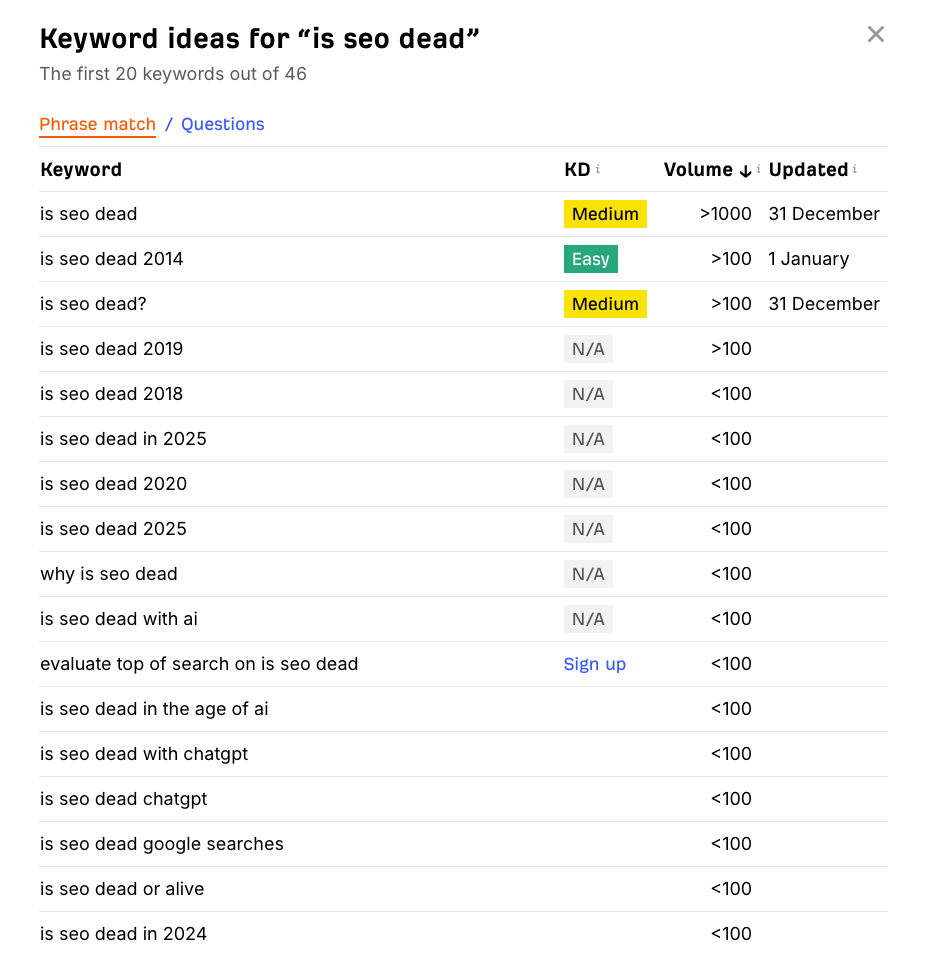Switch to the Questions tab
Viewport: 927px width, 953px height.
coord(222,123)
